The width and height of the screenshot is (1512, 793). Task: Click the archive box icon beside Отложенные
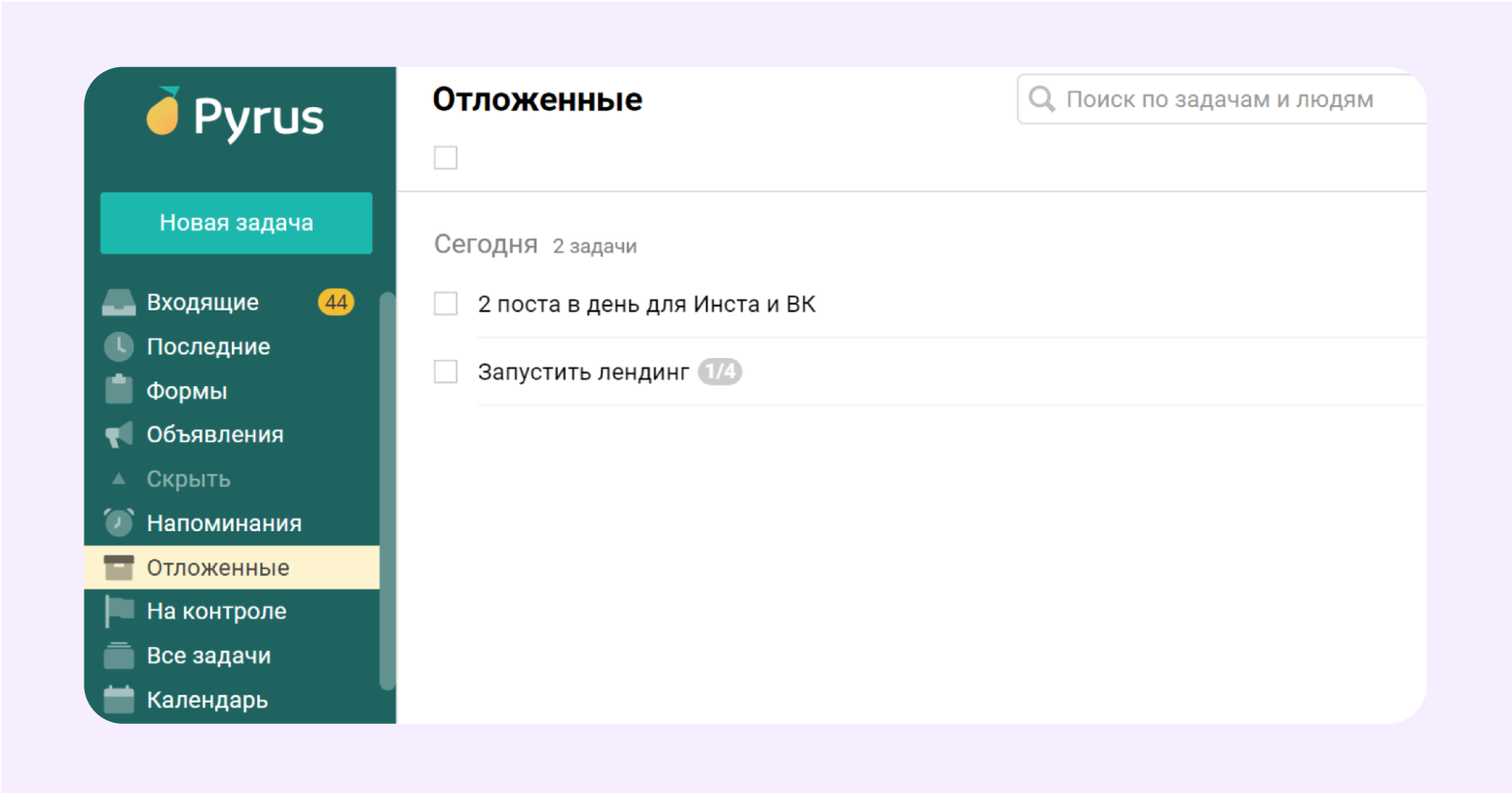(x=119, y=567)
